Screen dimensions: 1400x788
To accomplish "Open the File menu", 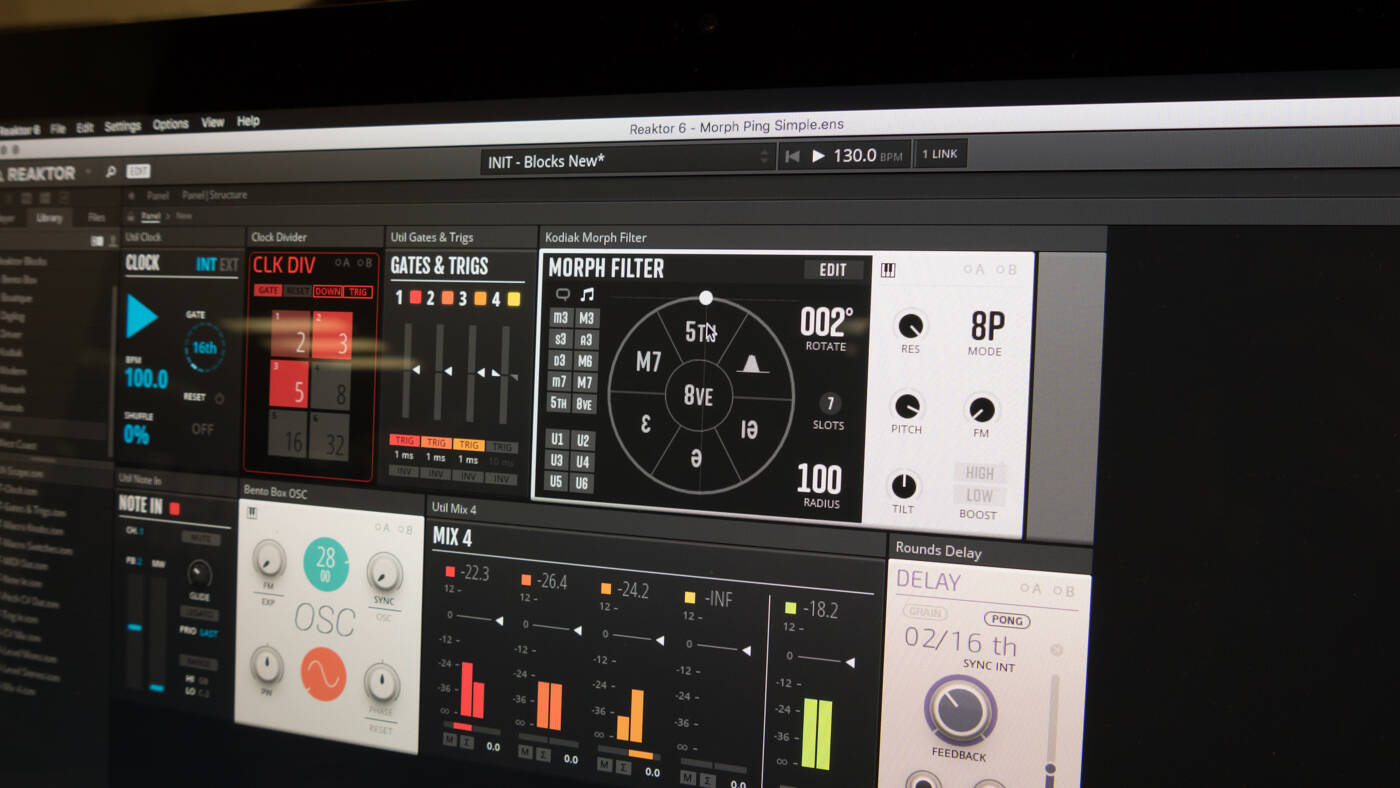I will pyautogui.click(x=58, y=128).
